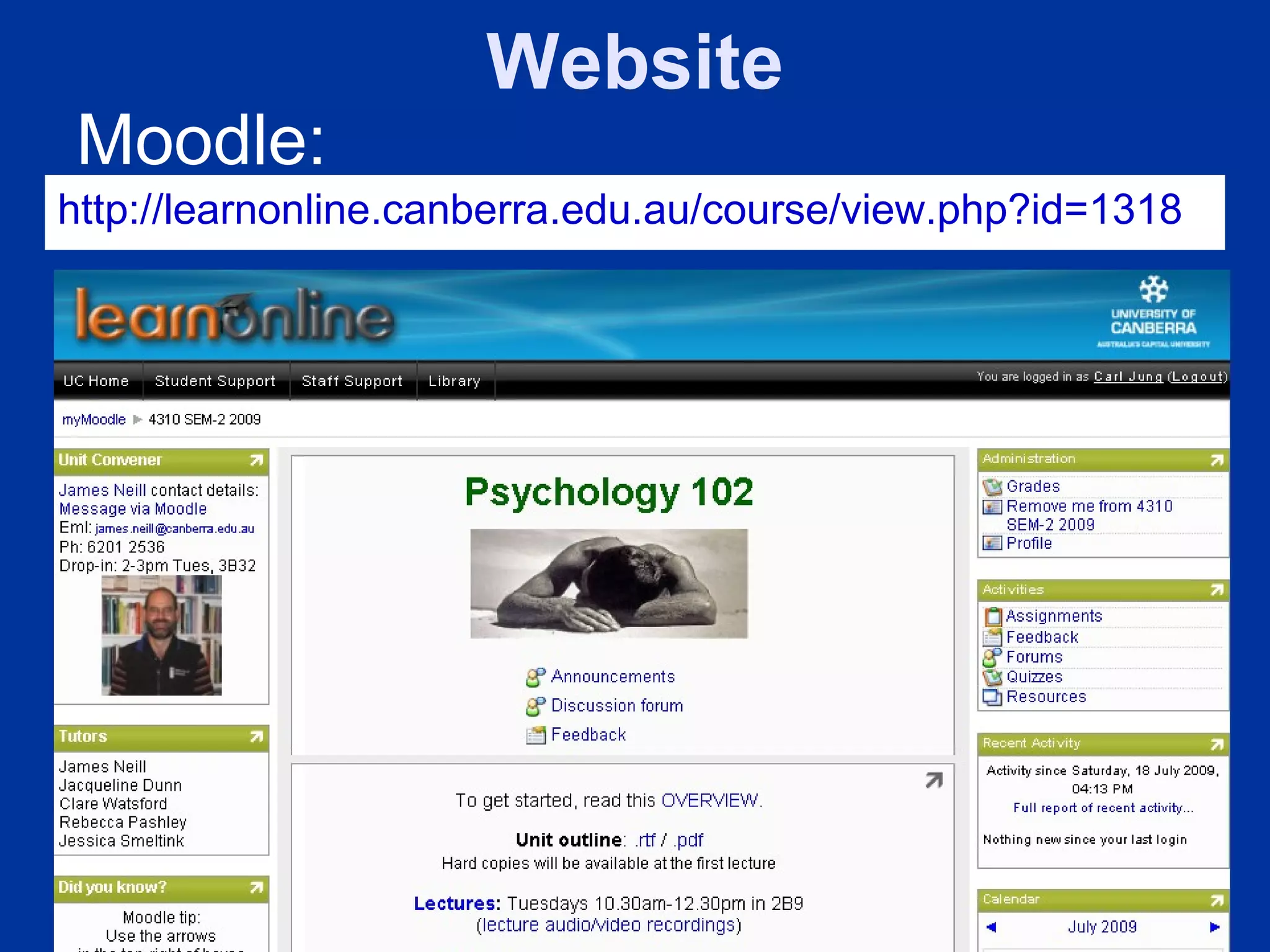Screen dimensions: 1270x952
Task: Click tutor name Clare Watsford
Action: (113, 804)
